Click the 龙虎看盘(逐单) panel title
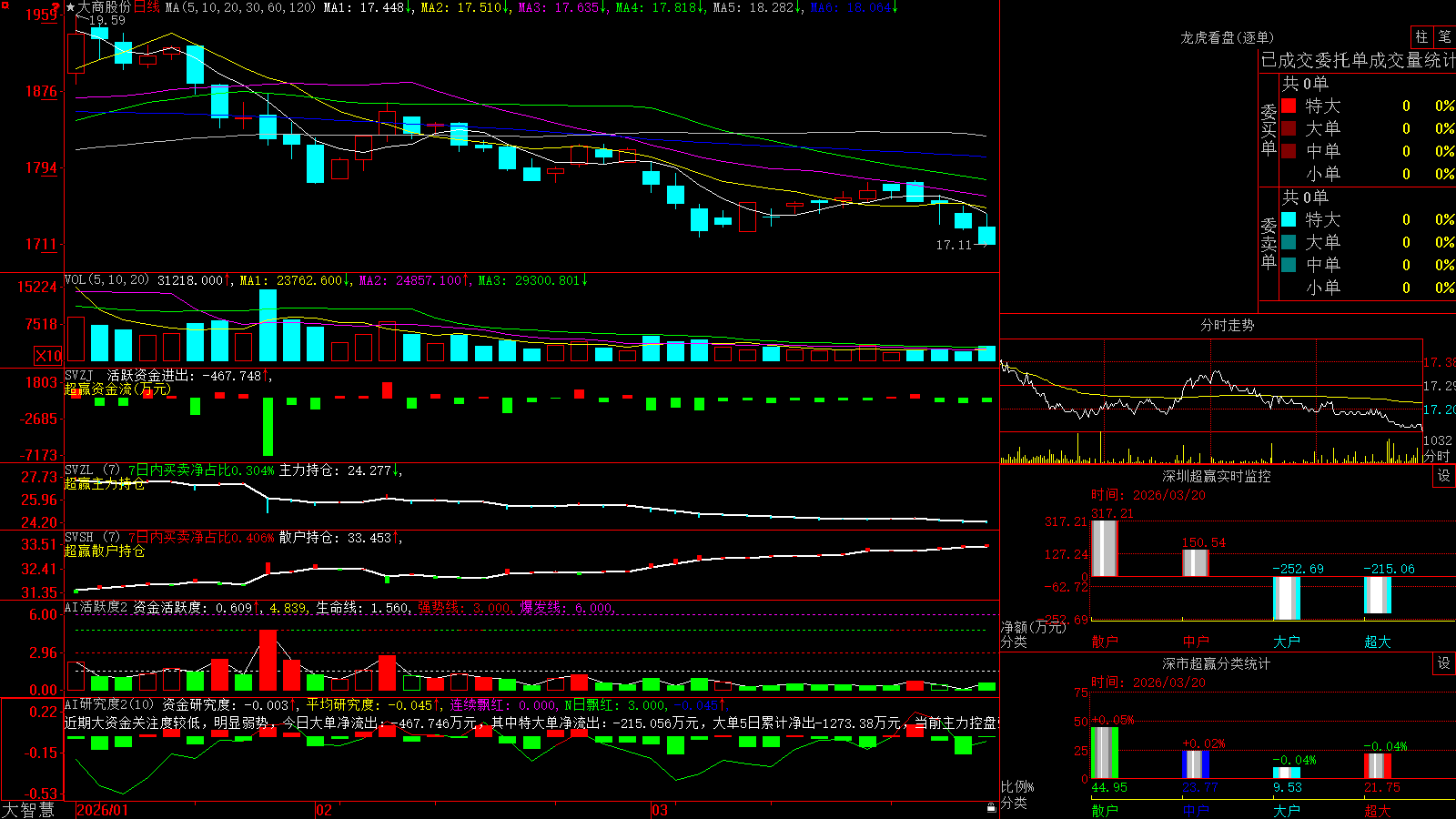The width and height of the screenshot is (1456, 819). pos(1227,37)
